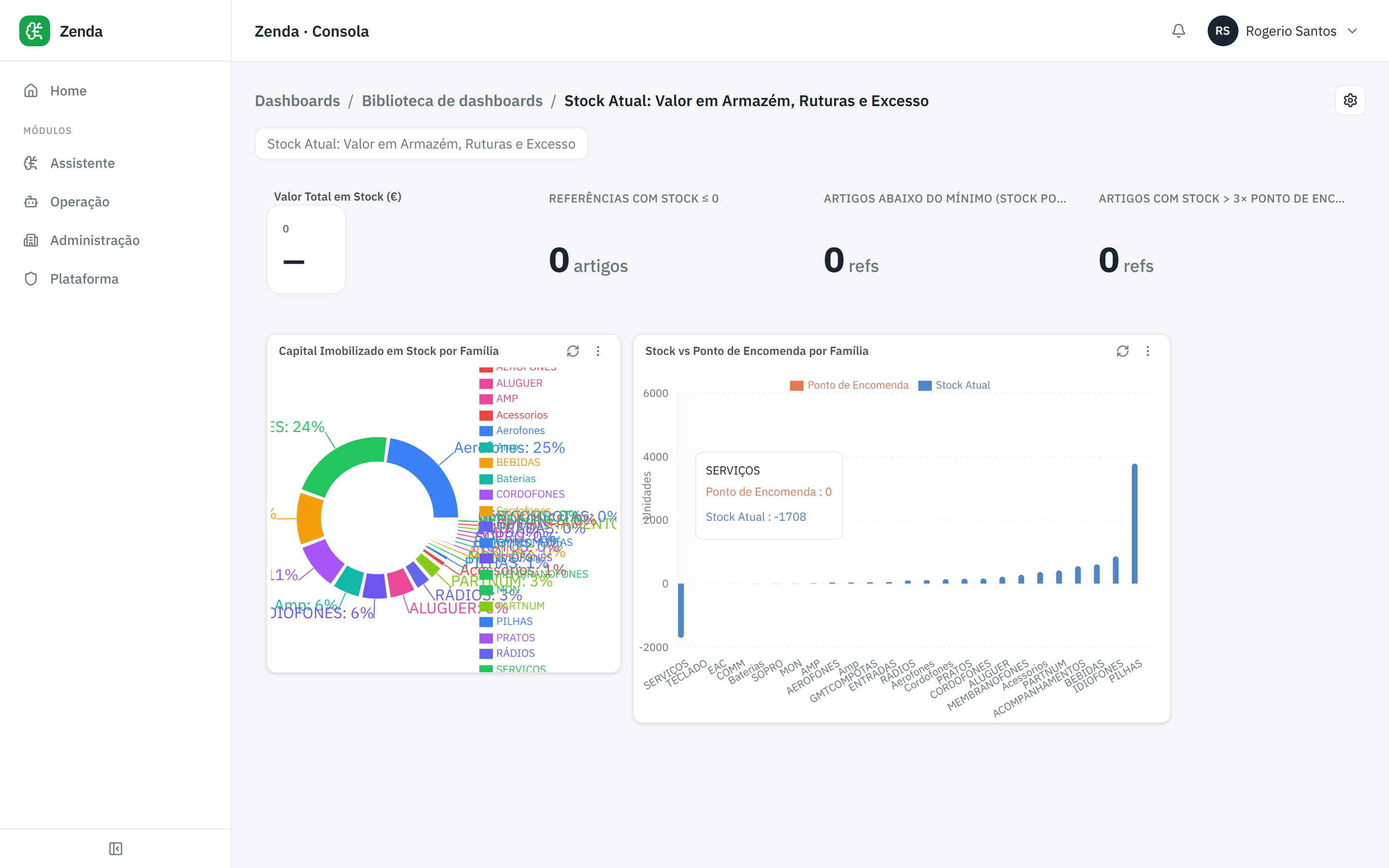The width and height of the screenshot is (1389, 868).
Task: Click 'REFERÊNCIAS COM STOCK ≤ 0' heading
Action: point(634,199)
